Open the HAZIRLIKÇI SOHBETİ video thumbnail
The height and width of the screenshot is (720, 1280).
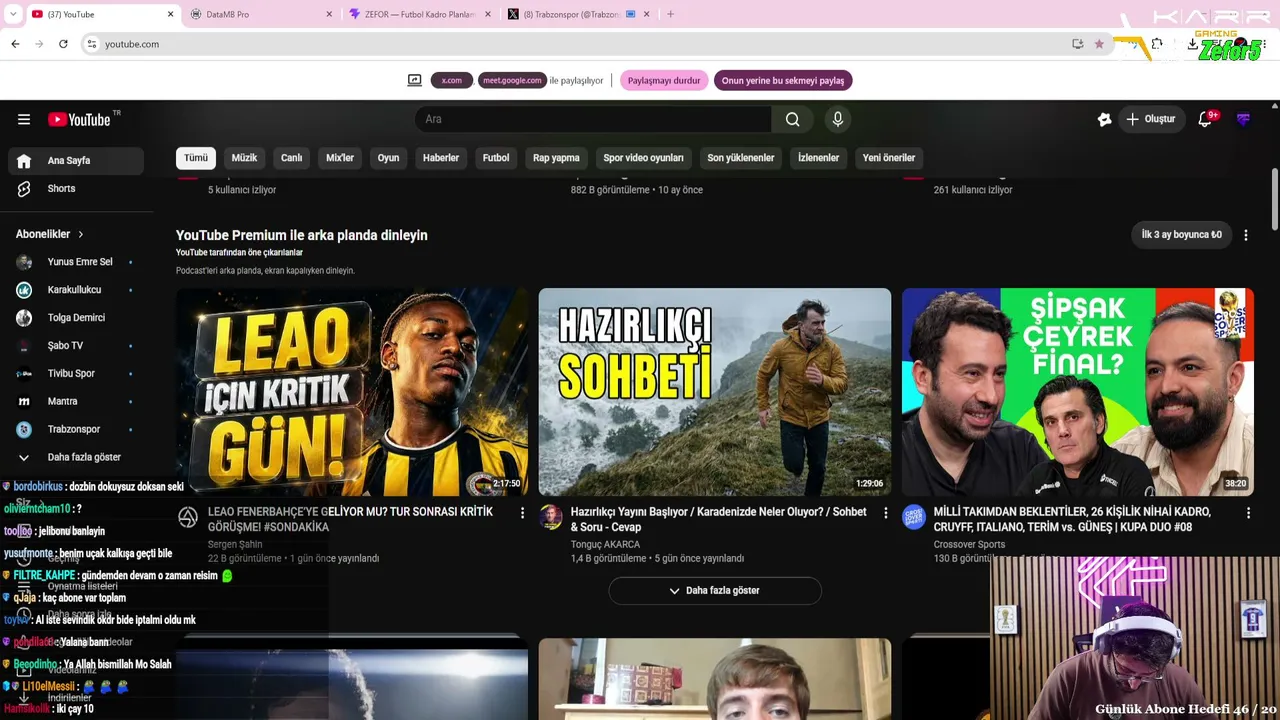click(x=715, y=392)
